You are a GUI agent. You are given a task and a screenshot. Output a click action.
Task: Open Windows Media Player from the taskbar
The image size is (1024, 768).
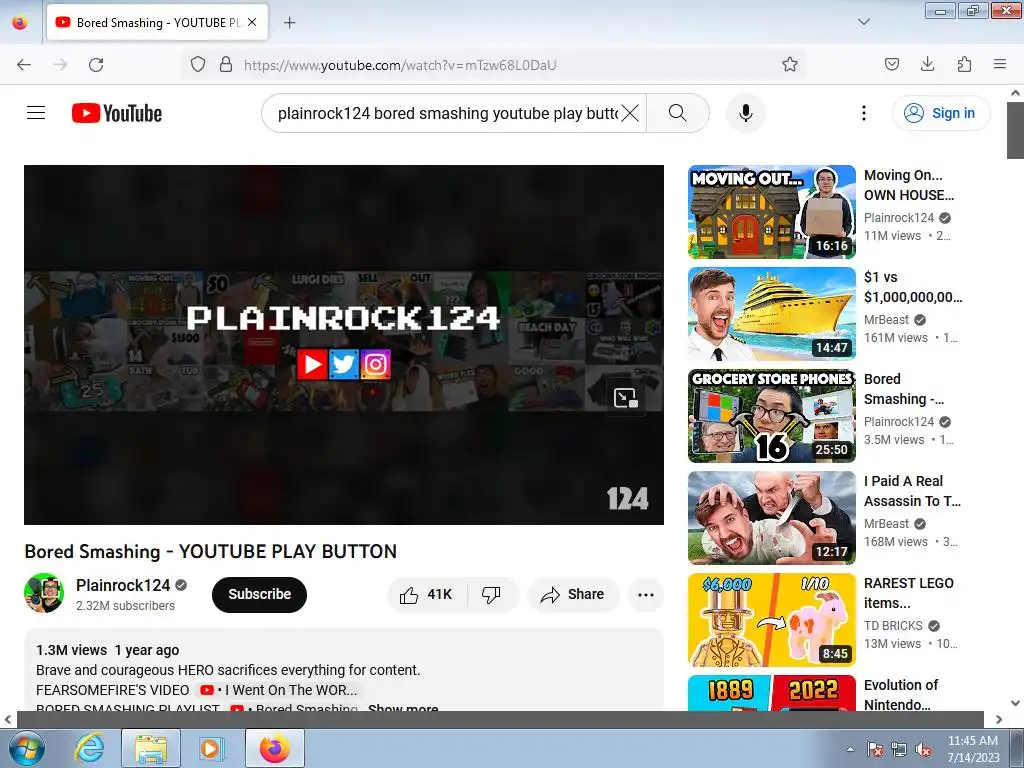coord(210,748)
